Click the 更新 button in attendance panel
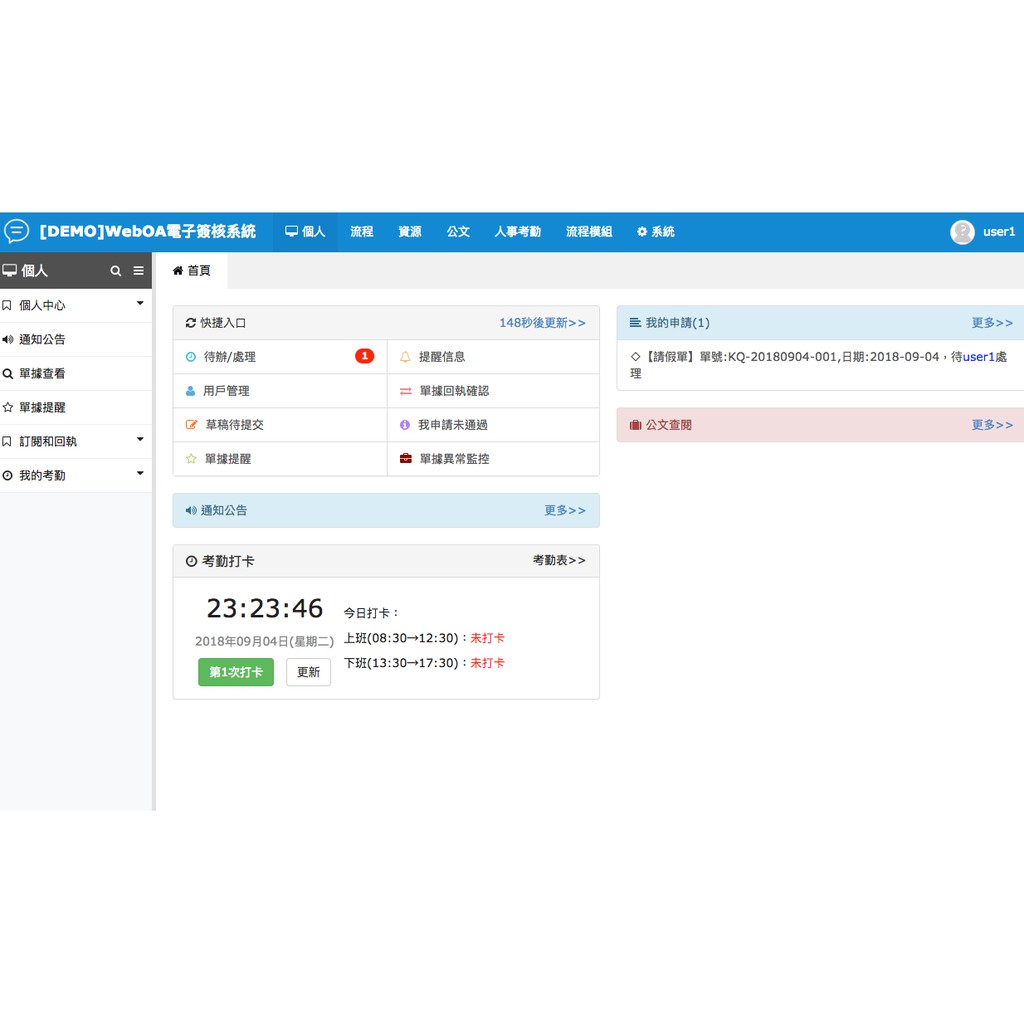The width and height of the screenshot is (1024, 1024). (308, 672)
